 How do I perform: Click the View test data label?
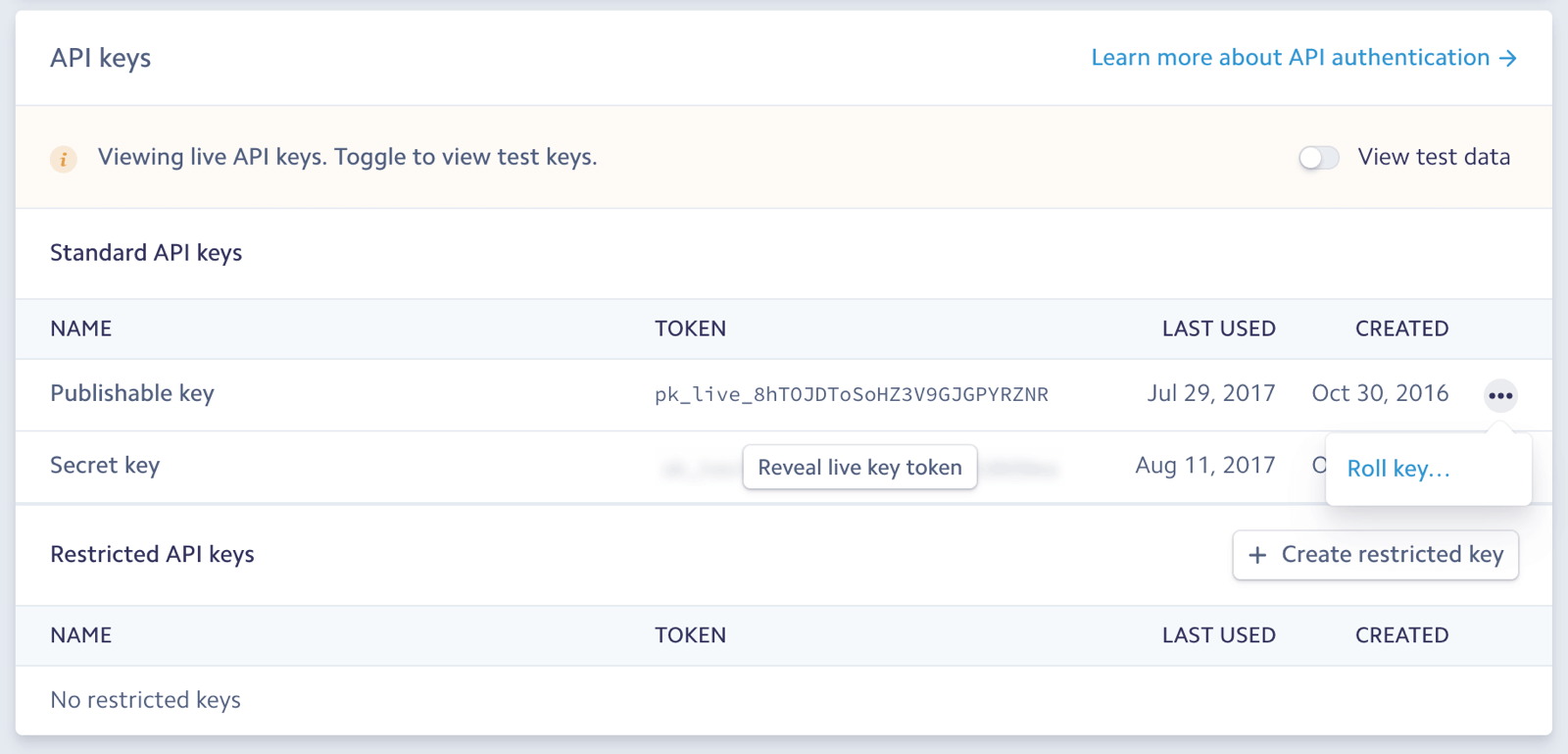(1433, 157)
